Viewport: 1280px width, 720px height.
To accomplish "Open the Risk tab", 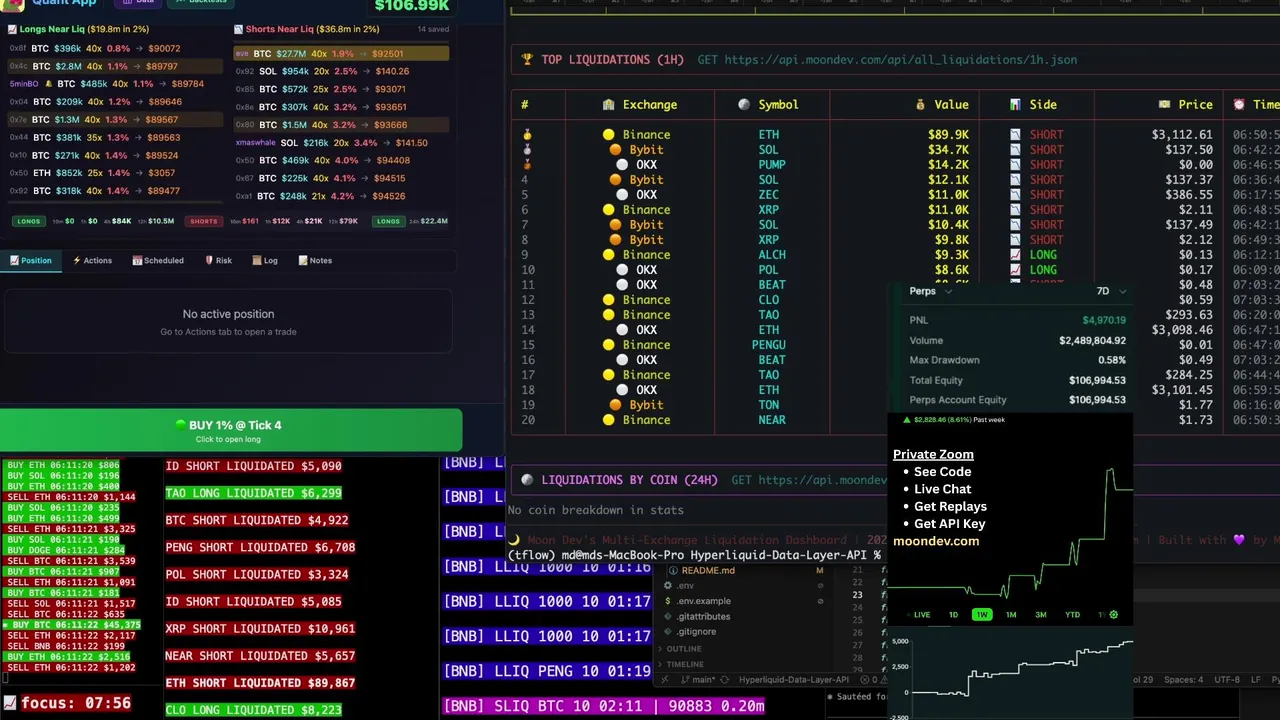I will [x=218, y=260].
